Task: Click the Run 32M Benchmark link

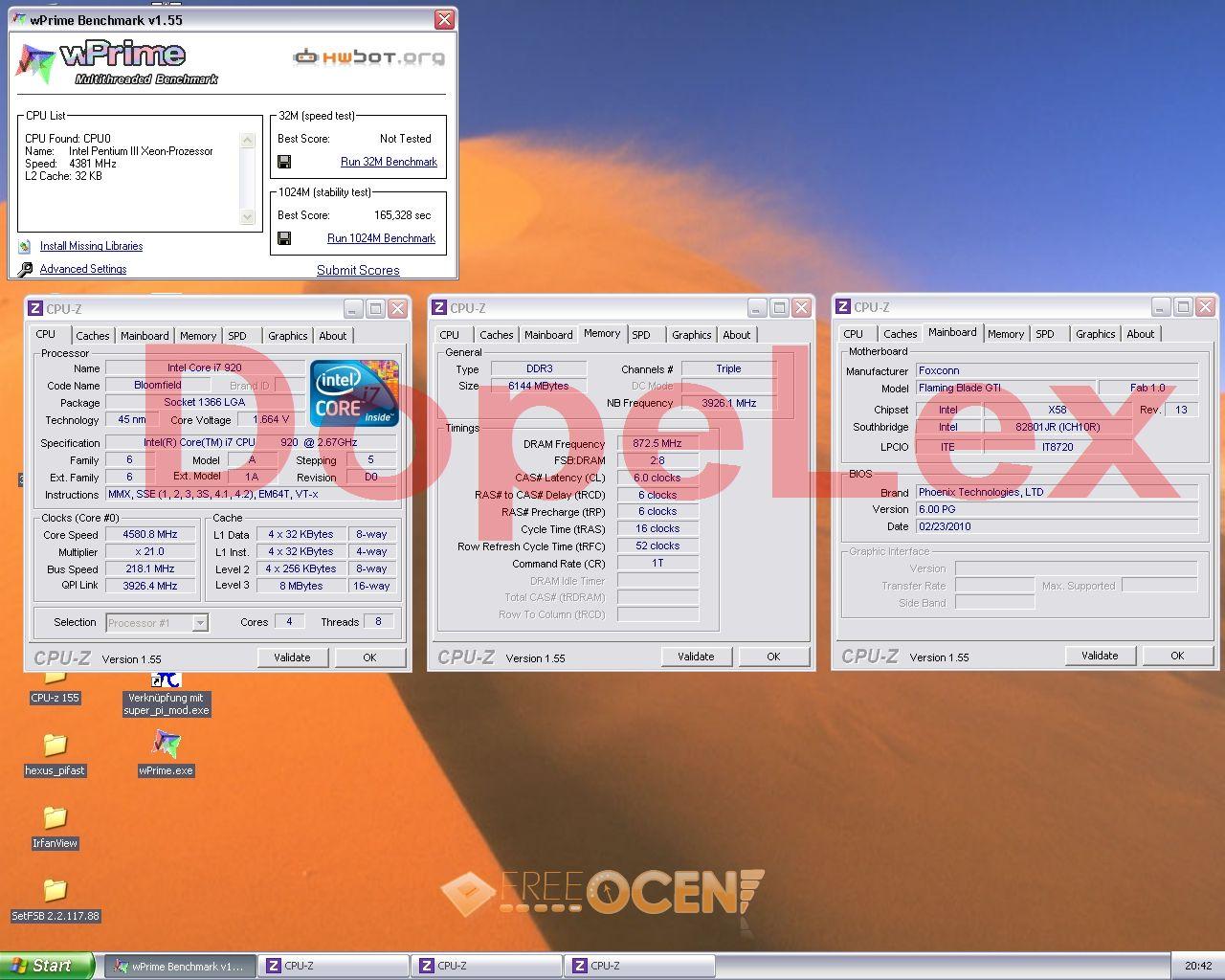Action: pos(389,162)
